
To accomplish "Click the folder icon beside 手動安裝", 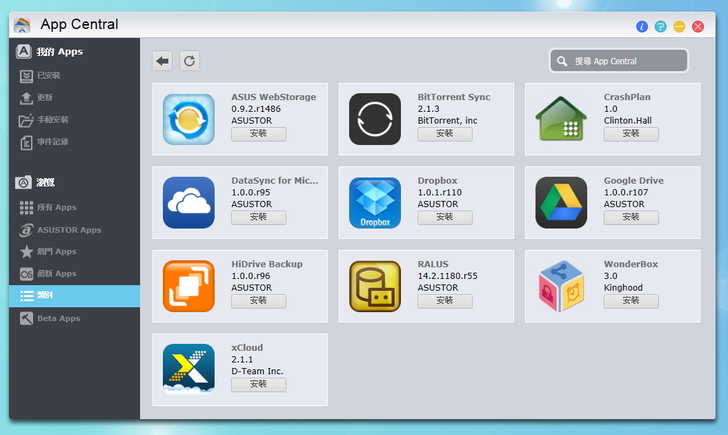I will point(26,120).
